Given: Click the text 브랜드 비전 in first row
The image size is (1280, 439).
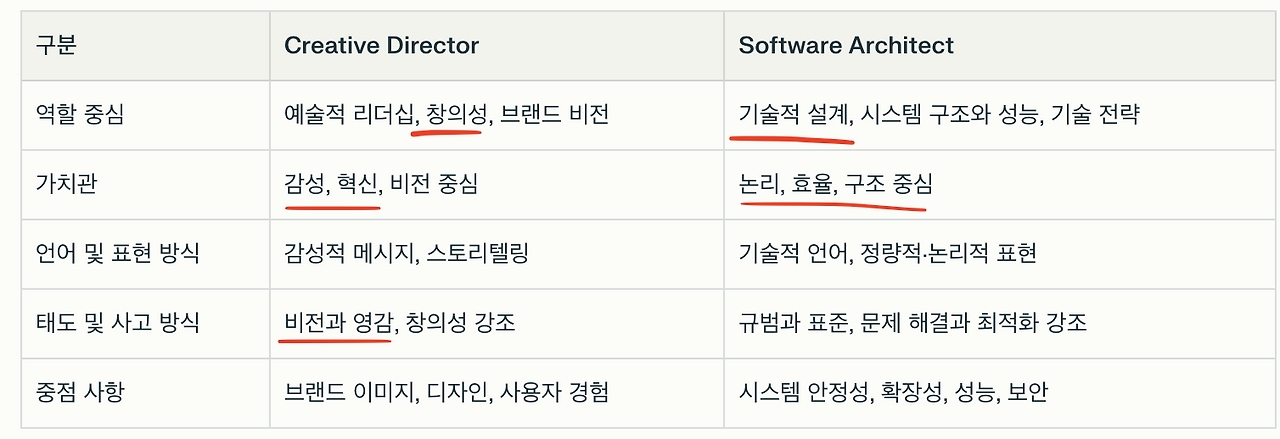Looking at the screenshot, I should point(555,114).
